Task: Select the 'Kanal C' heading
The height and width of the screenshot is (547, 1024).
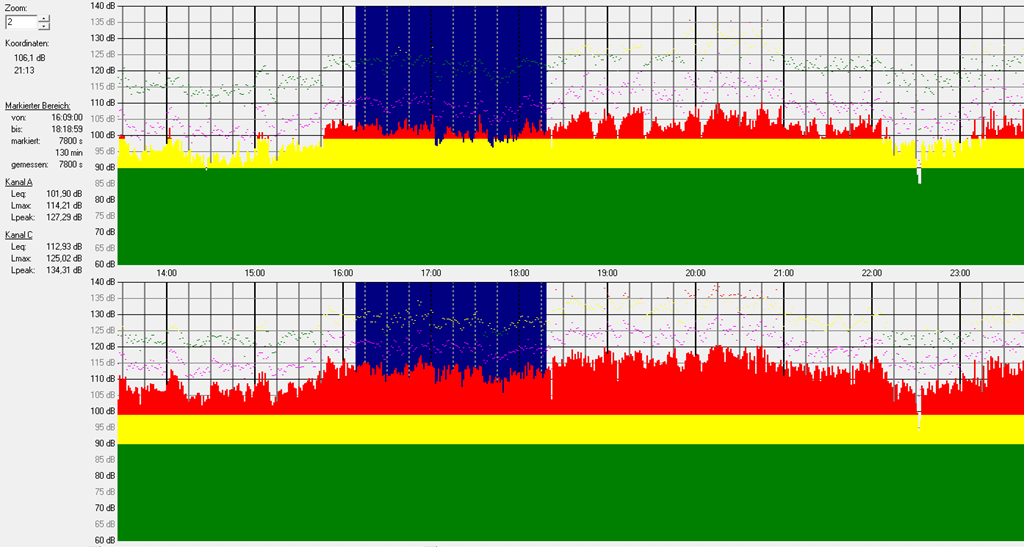Action: 19,234
